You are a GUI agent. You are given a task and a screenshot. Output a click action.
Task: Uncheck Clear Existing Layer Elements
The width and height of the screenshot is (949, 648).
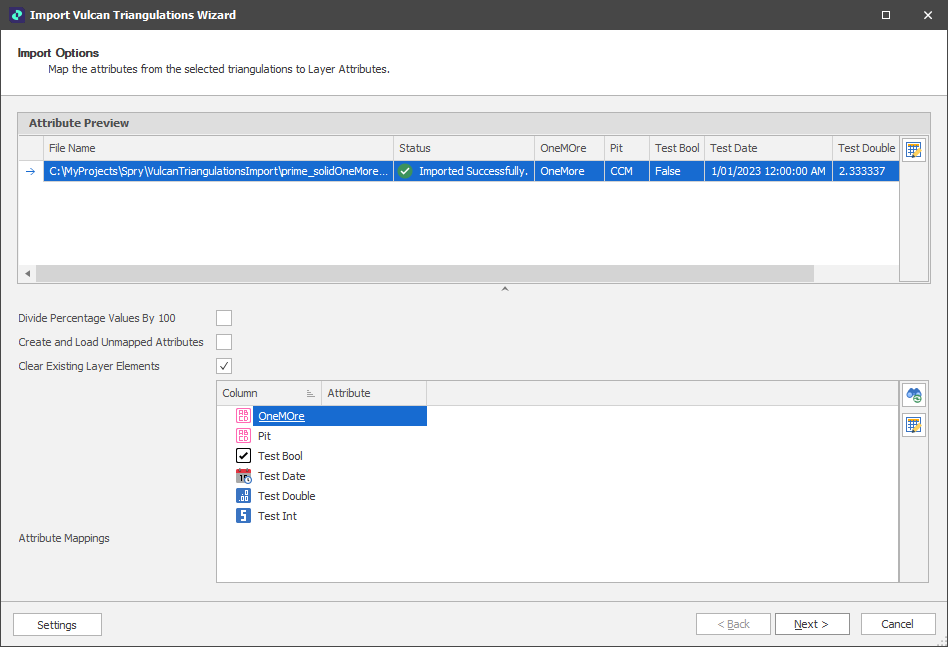(x=224, y=366)
